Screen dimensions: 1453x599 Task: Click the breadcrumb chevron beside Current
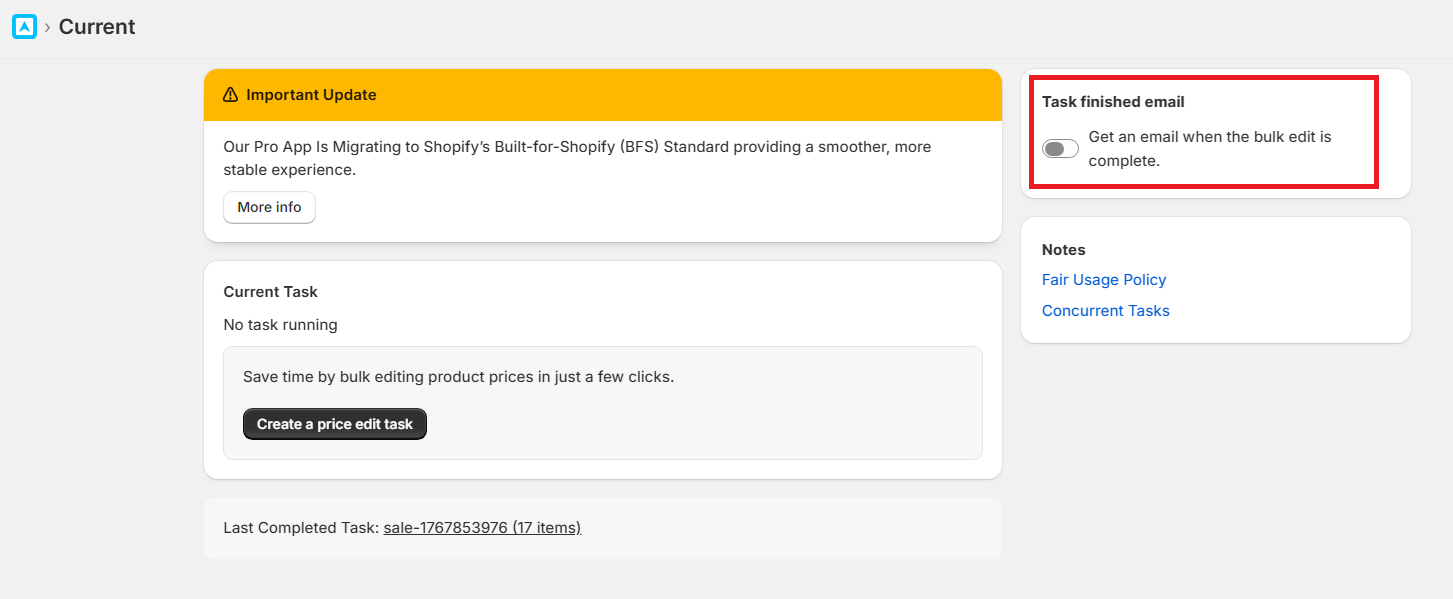point(47,28)
